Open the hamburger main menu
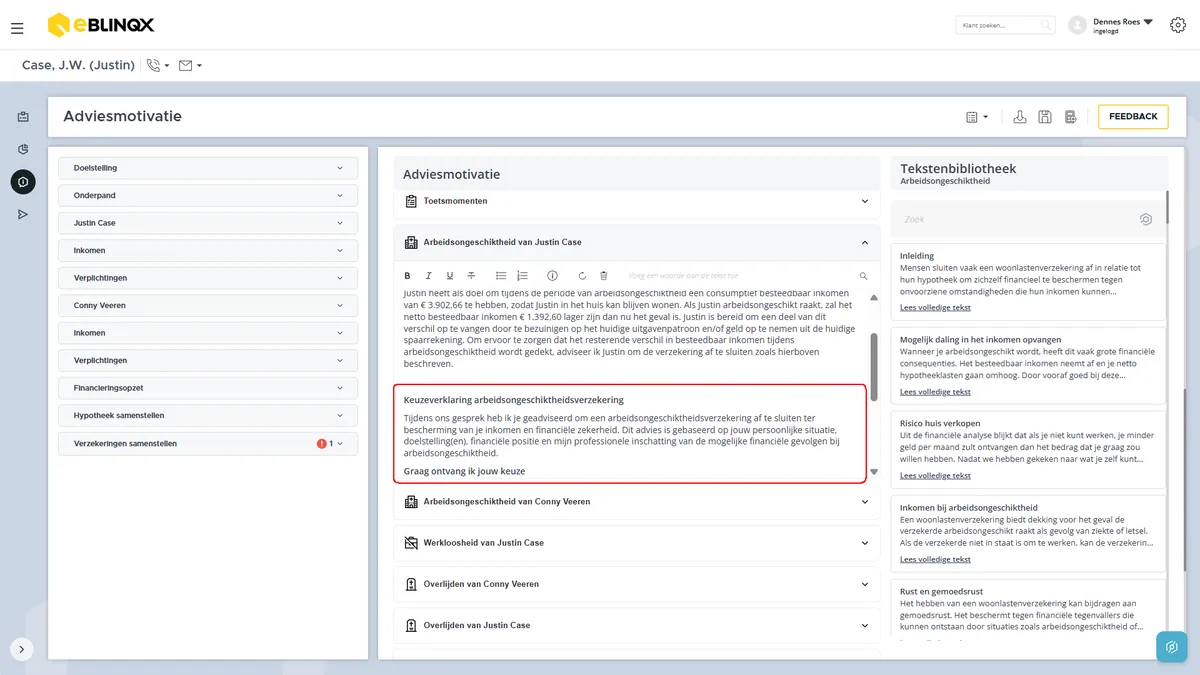 point(17,27)
